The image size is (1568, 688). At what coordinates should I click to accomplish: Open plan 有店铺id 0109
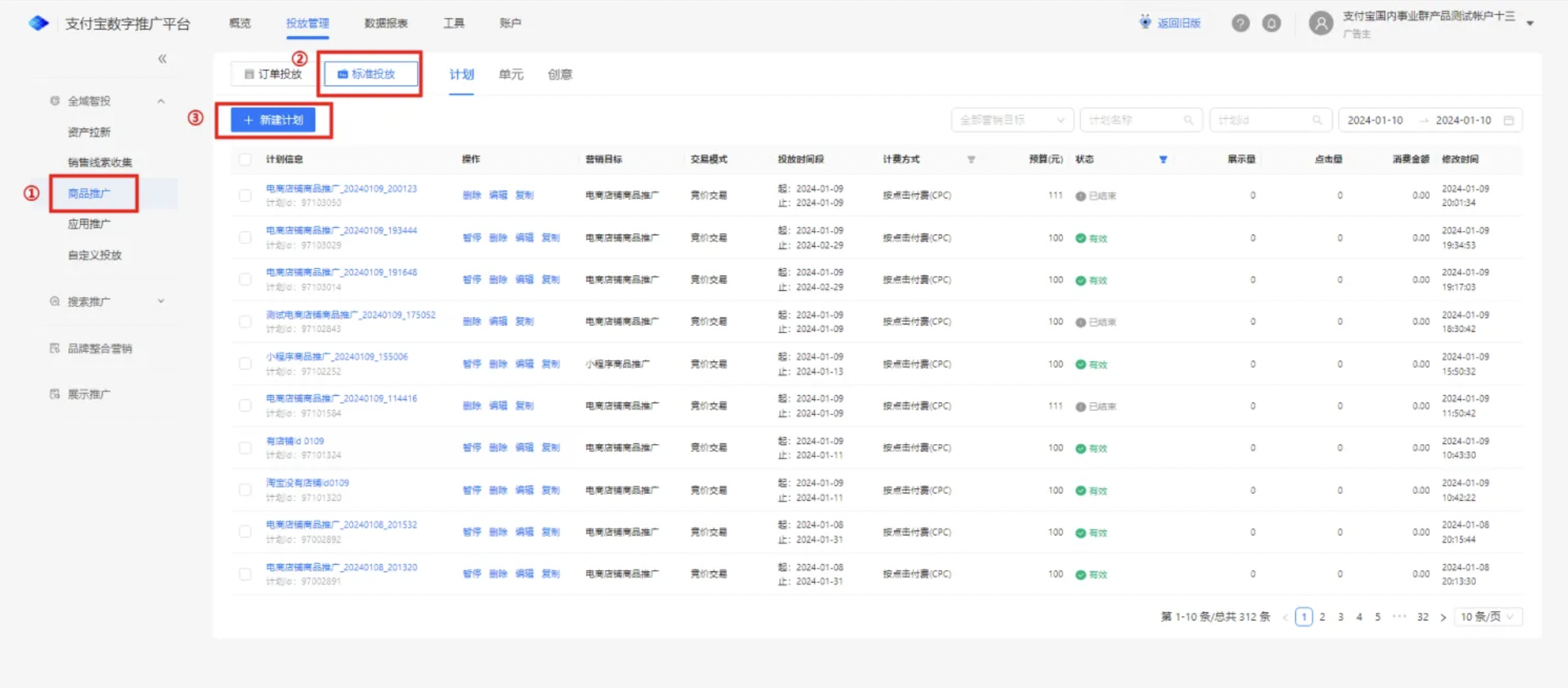(x=295, y=440)
